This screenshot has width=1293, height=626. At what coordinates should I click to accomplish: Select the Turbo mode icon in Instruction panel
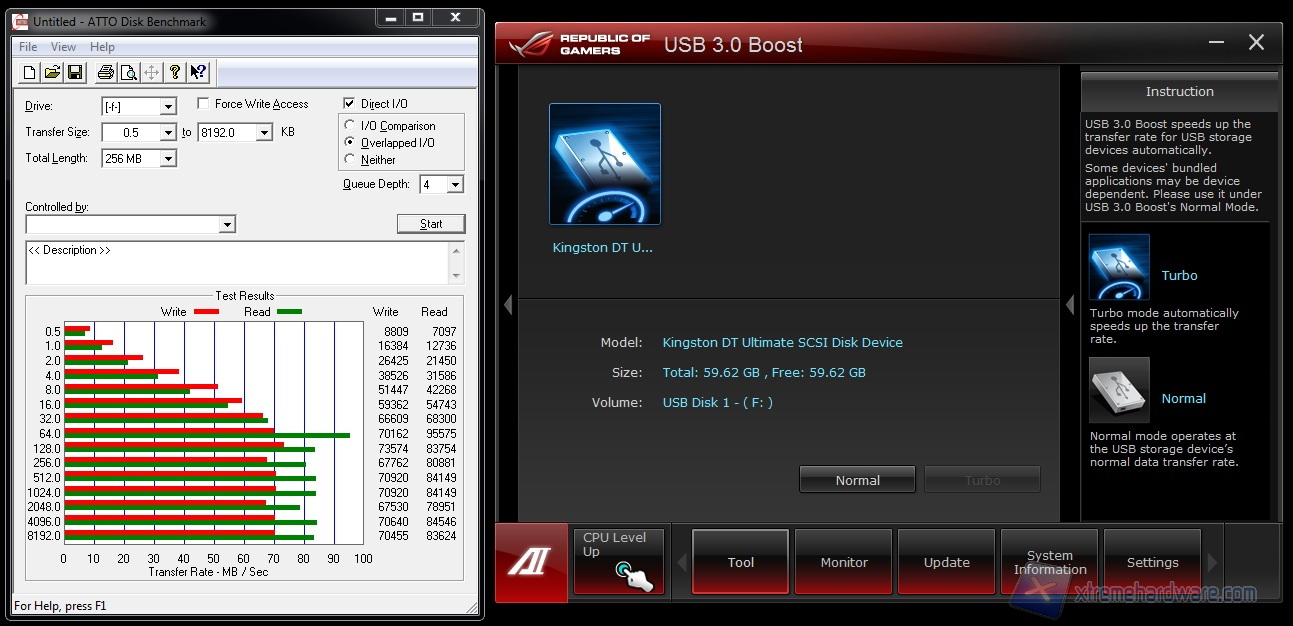(x=1119, y=267)
